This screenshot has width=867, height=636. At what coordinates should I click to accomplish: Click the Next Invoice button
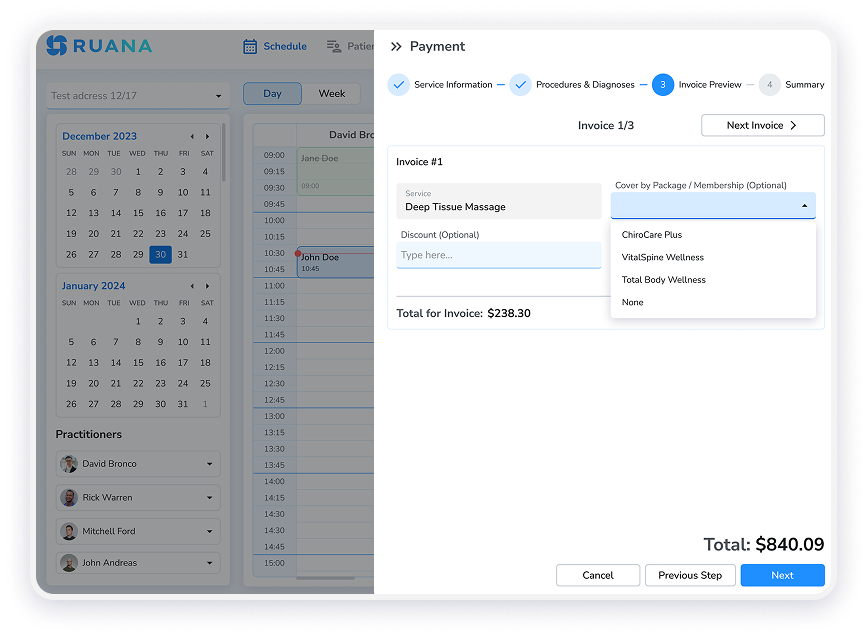[762, 125]
